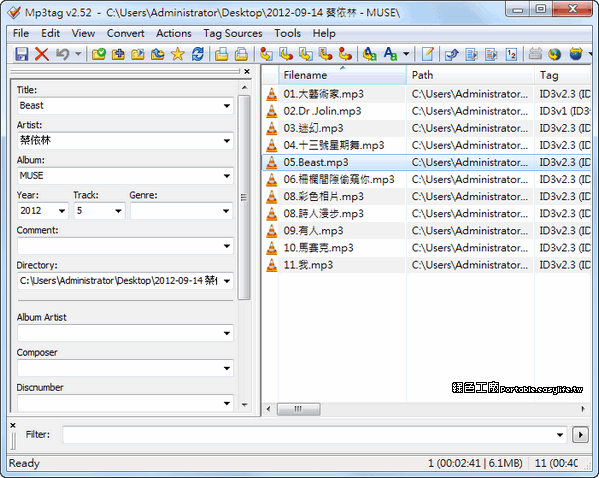
Task: Click the VLC cone icon beside 05.Beast.mp3
Action: pos(272,162)
